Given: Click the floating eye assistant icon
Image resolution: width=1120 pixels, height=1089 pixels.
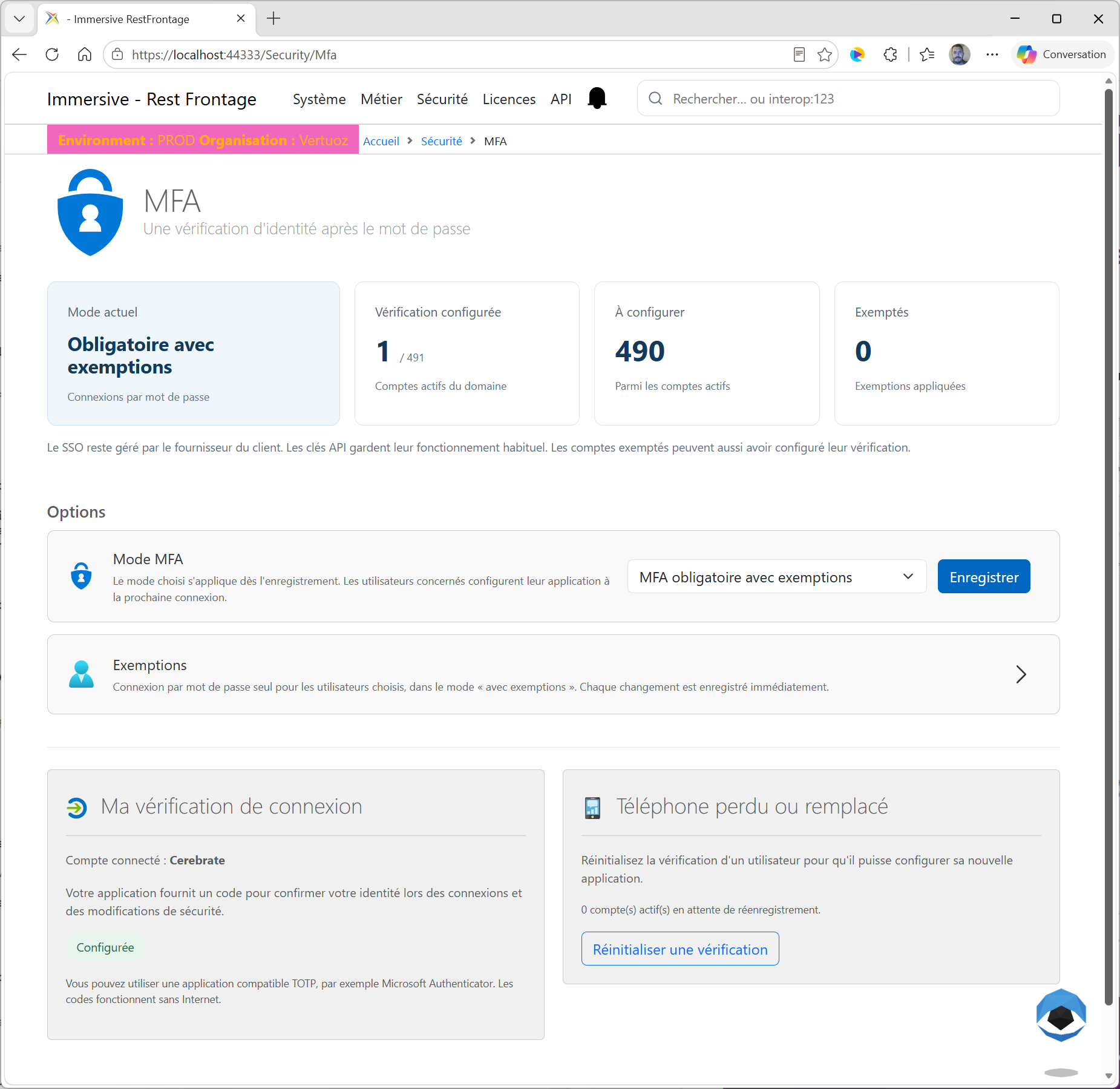Looking at the screenshot, I should tap(1061, 1015).
